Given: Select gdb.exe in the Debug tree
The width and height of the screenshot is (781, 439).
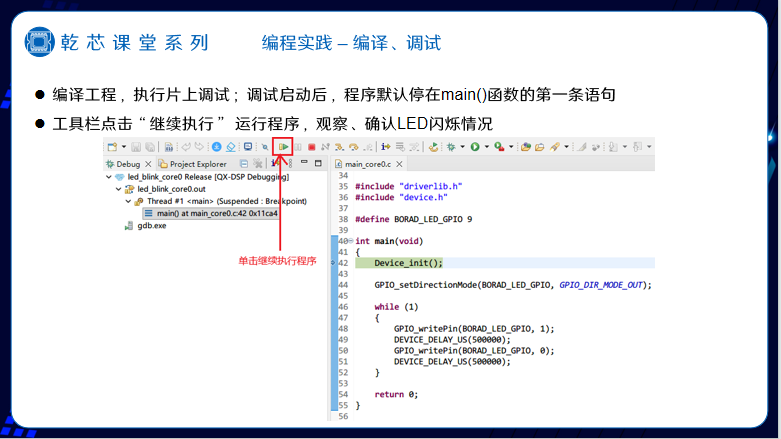Looking at the screenshot, I should click(x=151, y=226).
